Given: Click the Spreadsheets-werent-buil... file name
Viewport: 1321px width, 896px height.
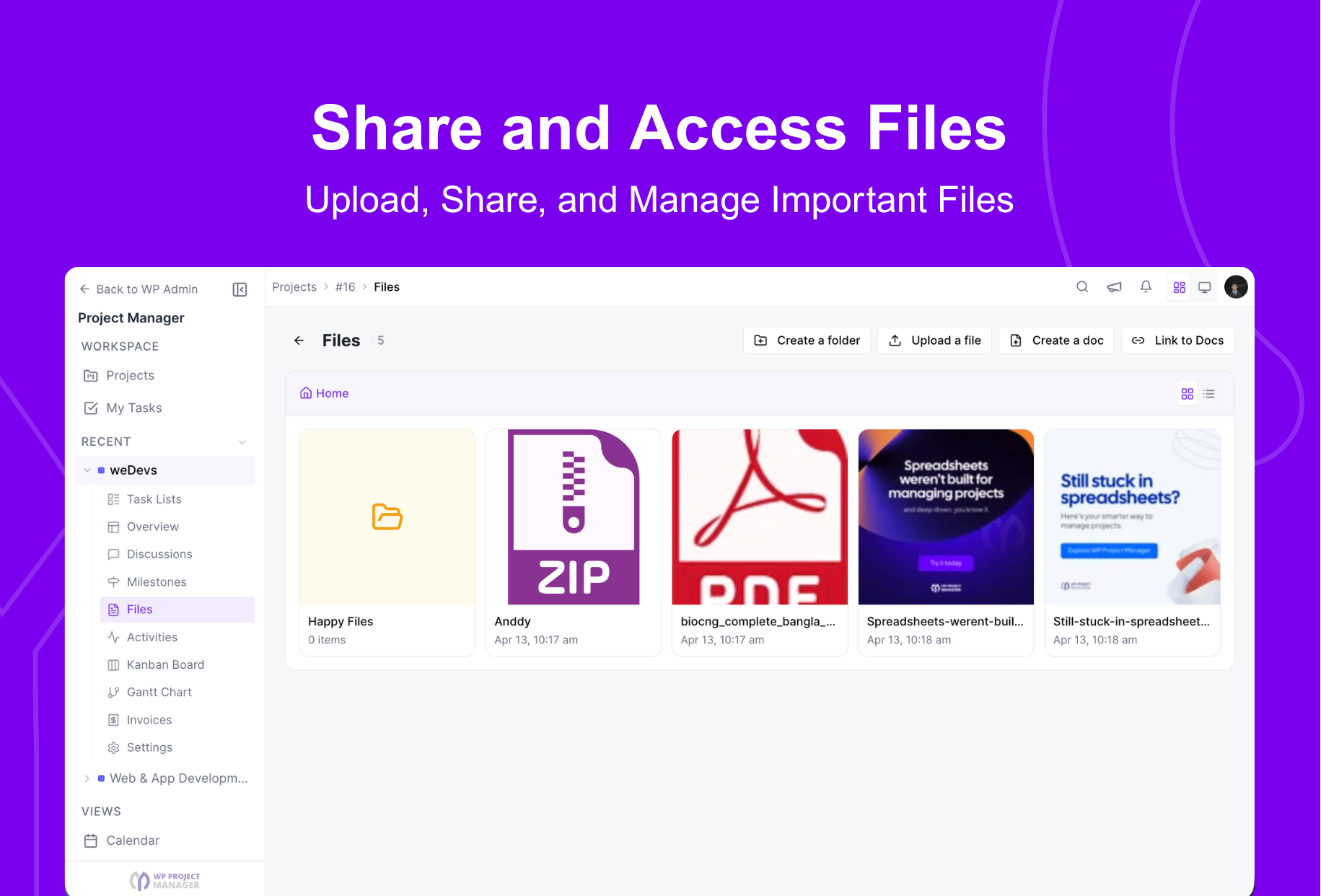Looking at the screenshot, I should (x=945, y=622).
